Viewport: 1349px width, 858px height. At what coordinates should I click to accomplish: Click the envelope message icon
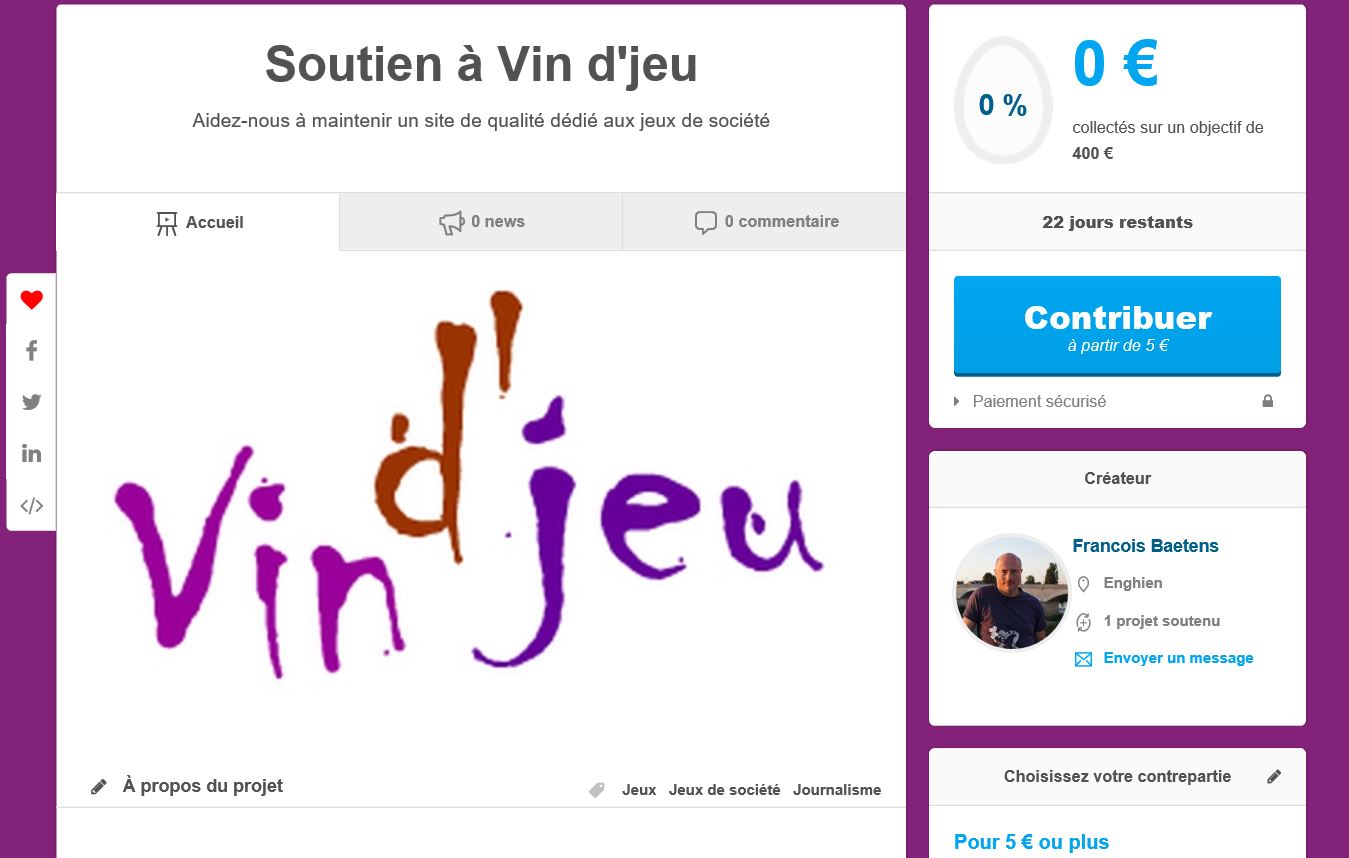(x=1083, y=659)
